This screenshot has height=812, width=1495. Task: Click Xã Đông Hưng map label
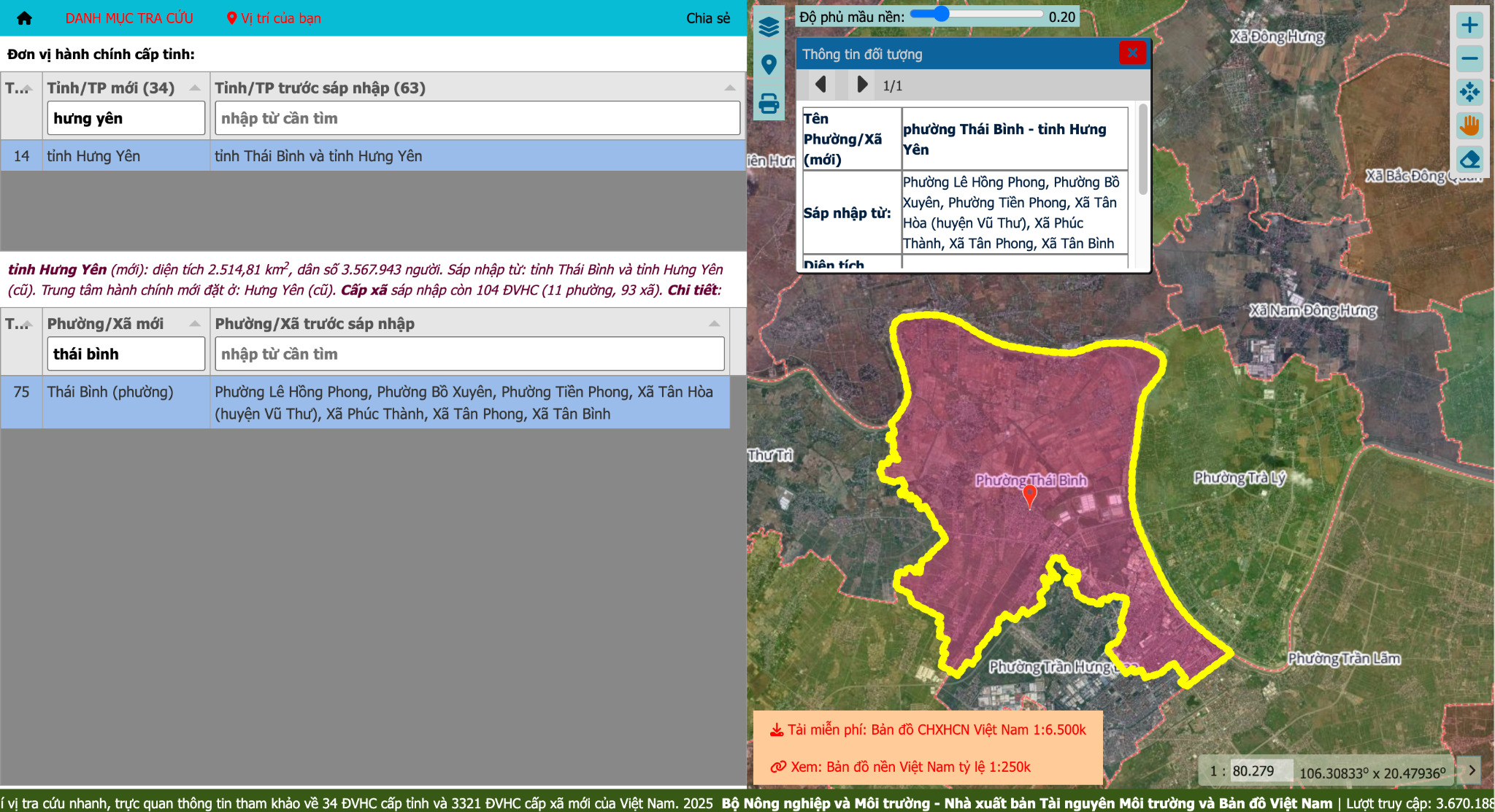[1277, 36]
